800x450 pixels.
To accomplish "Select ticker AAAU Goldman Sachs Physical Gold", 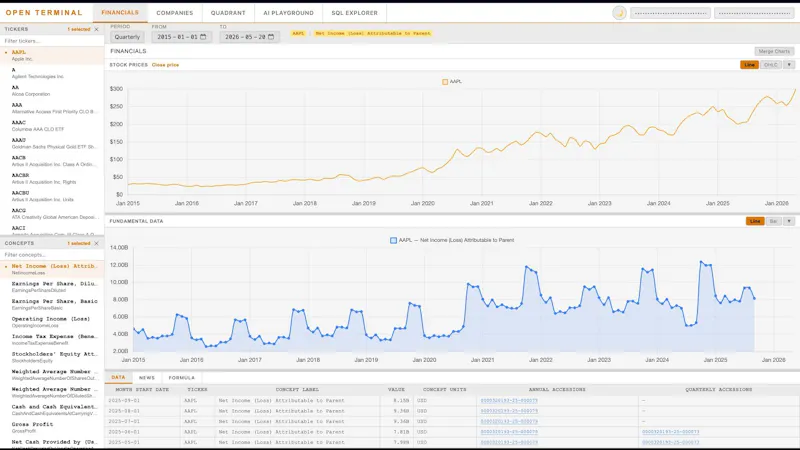I will (52, 143).
